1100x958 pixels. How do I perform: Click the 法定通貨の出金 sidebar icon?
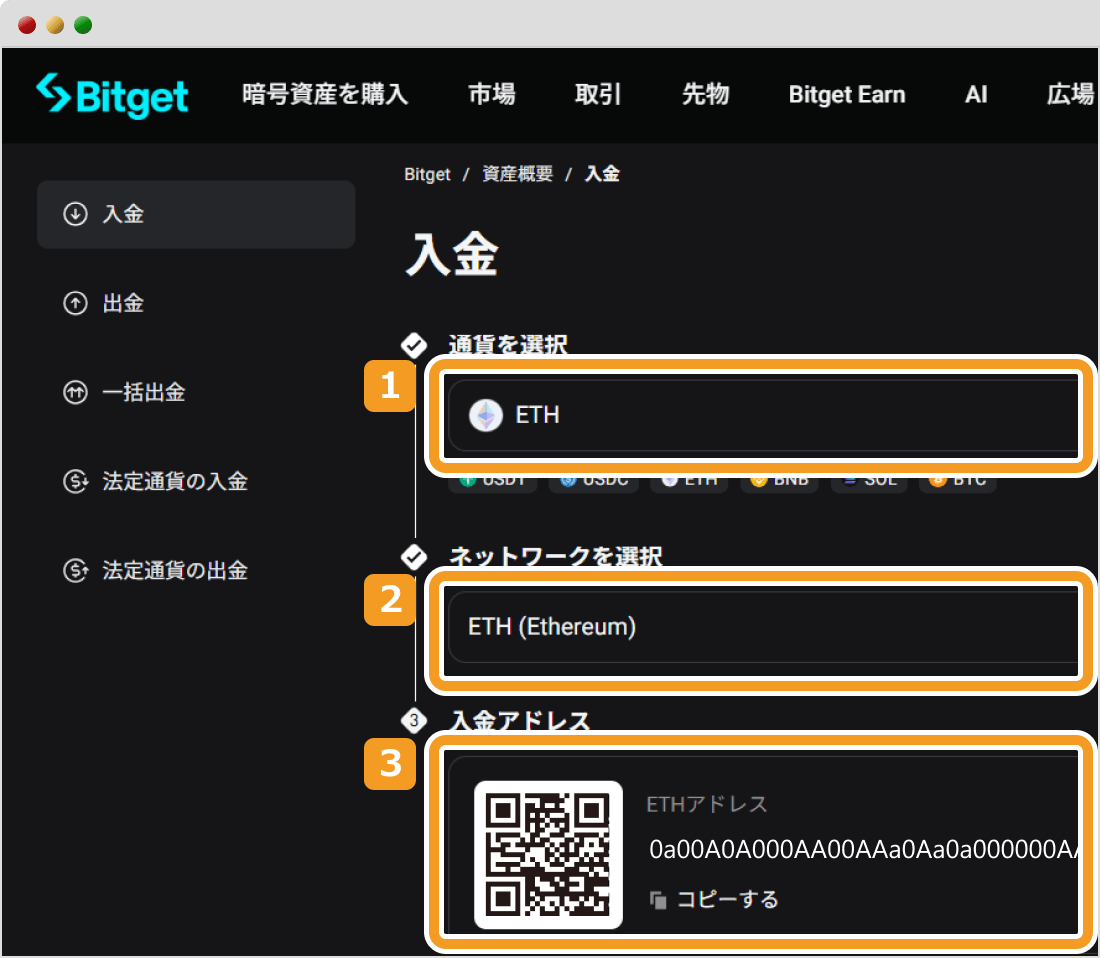pos(76,571)
